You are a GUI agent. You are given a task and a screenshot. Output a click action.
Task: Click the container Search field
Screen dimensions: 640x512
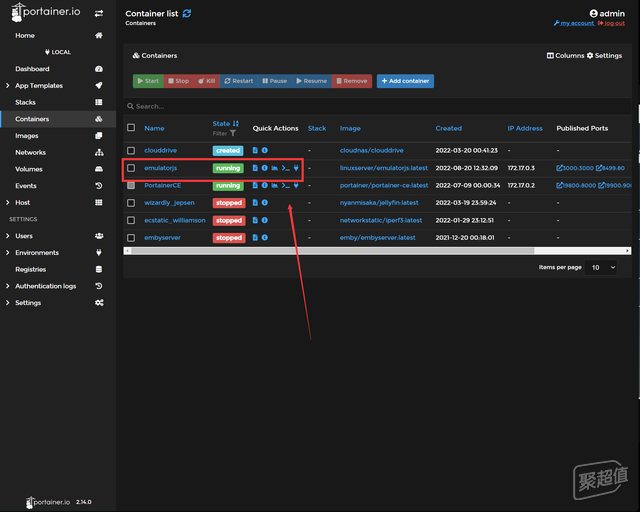(377, 106)
